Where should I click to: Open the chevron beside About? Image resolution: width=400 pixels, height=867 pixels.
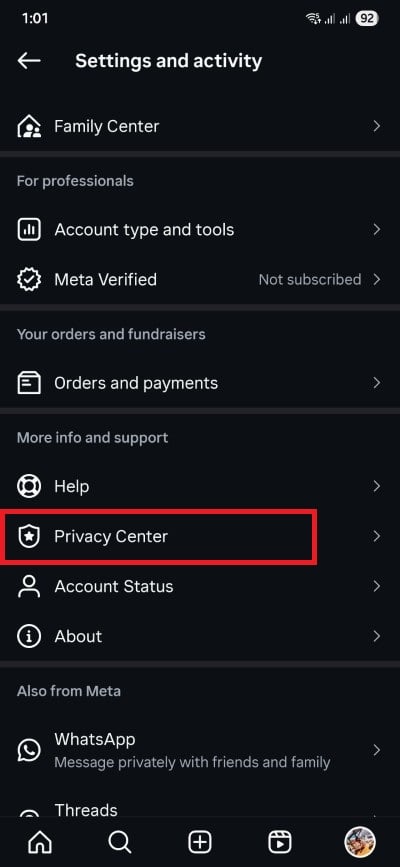pos(377,636)
